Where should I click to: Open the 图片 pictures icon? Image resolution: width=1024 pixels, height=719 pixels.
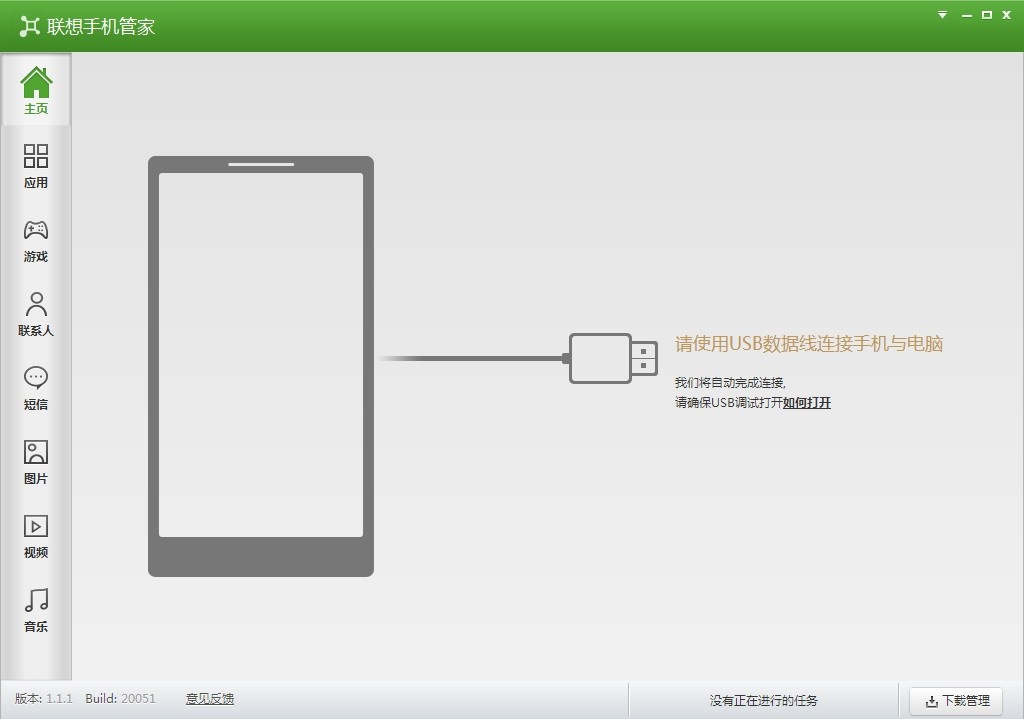click(x=36, y=452)
